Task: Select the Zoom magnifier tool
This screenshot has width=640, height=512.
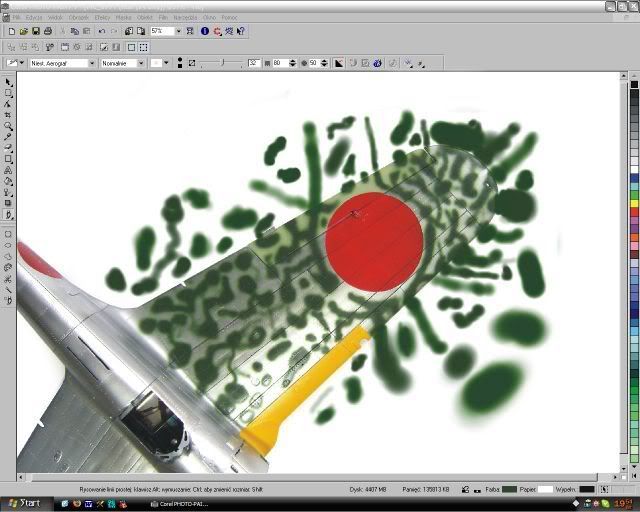Action: (9, 126)
